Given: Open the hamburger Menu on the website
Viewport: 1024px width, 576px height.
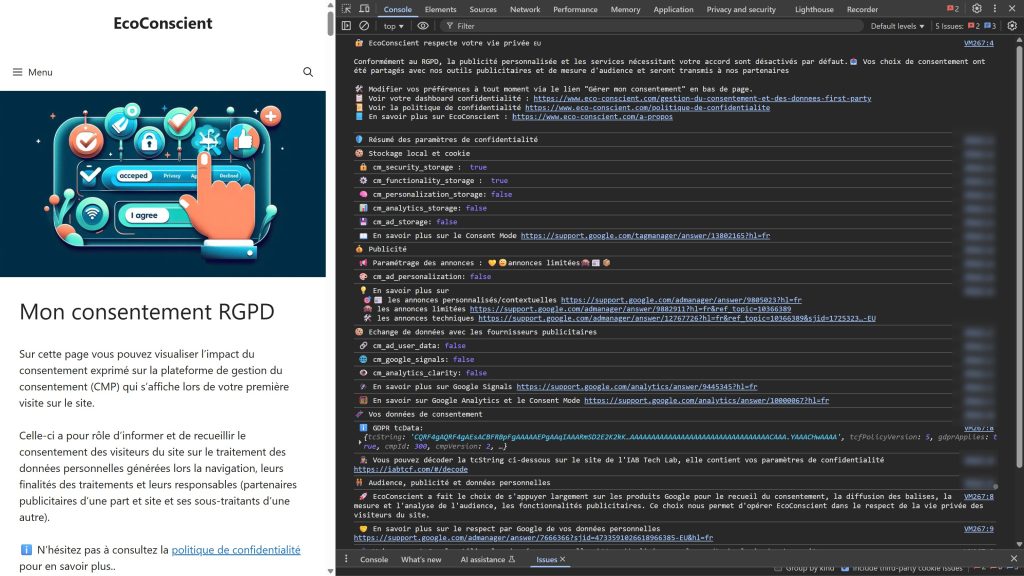Looking at the screenshot, I should 32,72.
